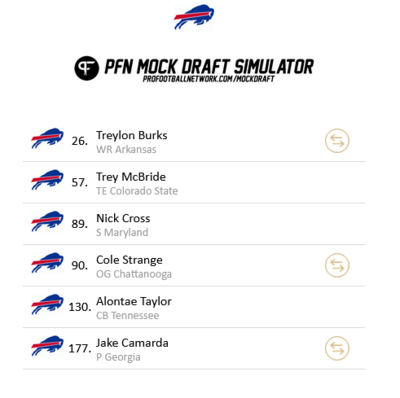Image resolution: width=400 pixels, height=398 pixels.
Task: Click the trade swap icon beside Cole Strange
Action: 337,265
